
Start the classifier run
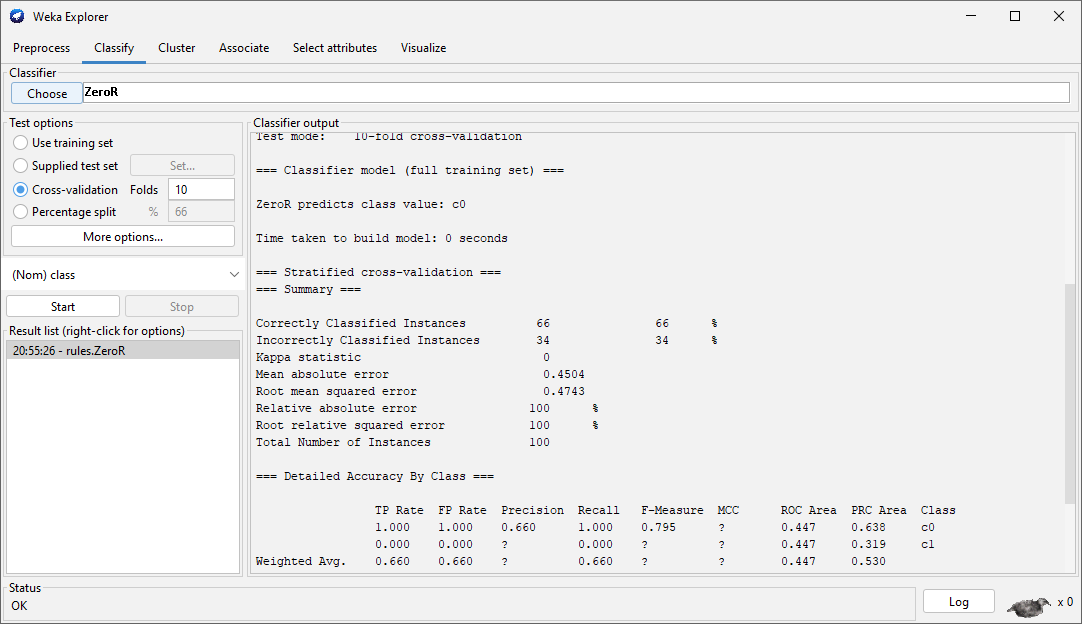63,307
